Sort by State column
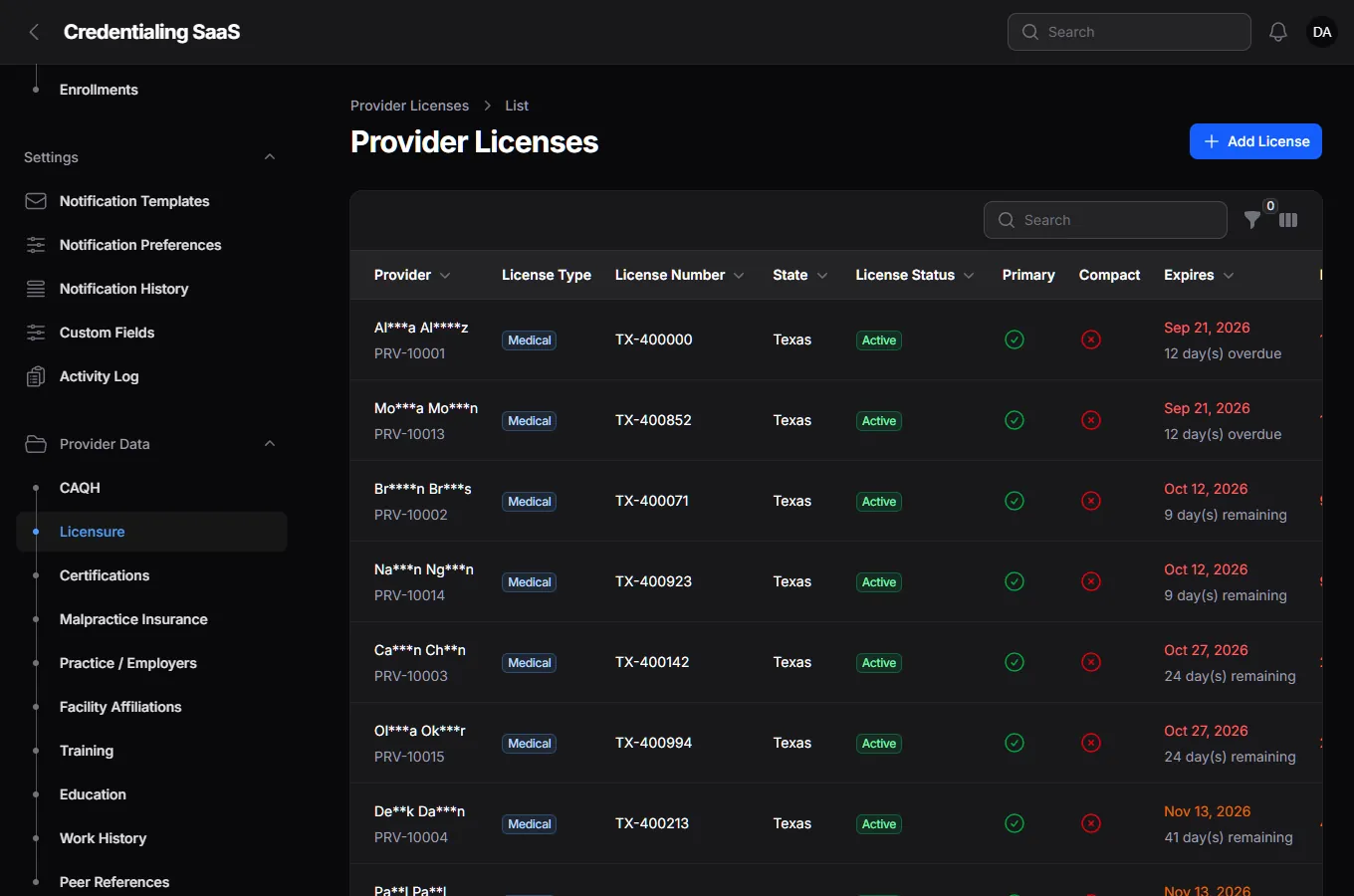The height and width of the screenshot is (896, 1354). 800,275
